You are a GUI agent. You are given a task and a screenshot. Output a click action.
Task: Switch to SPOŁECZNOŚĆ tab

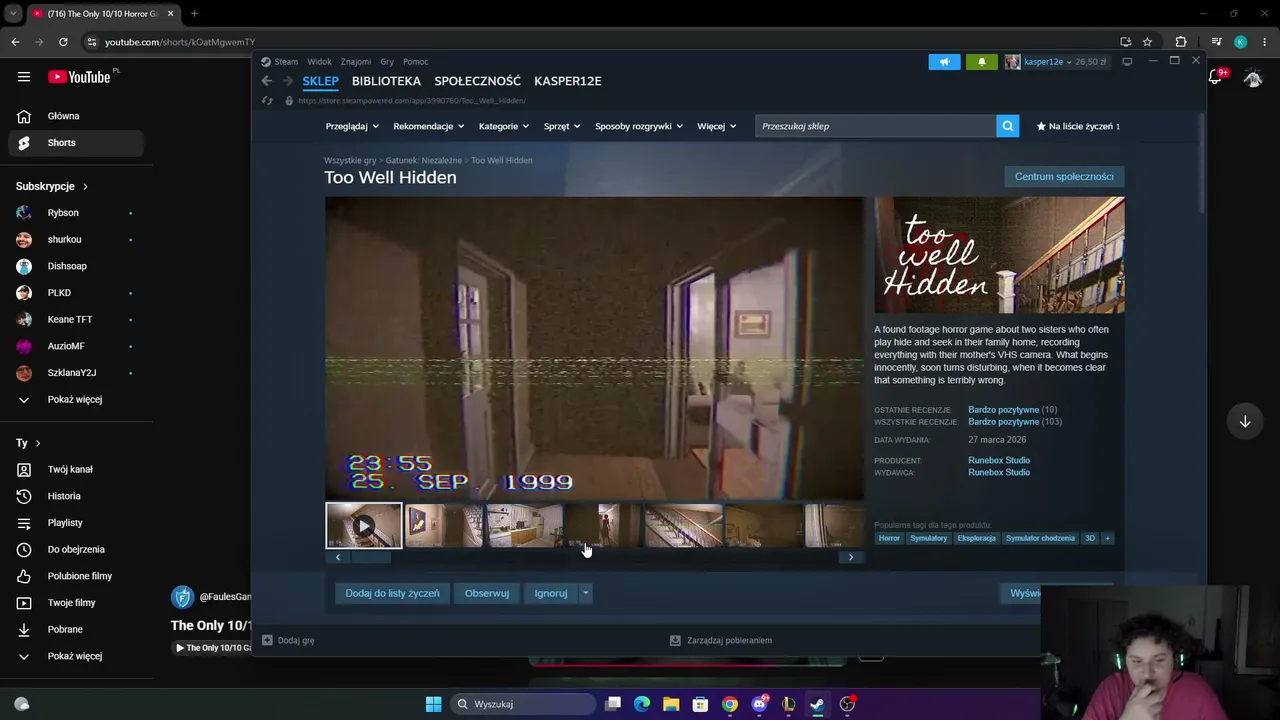click(477, 81)
